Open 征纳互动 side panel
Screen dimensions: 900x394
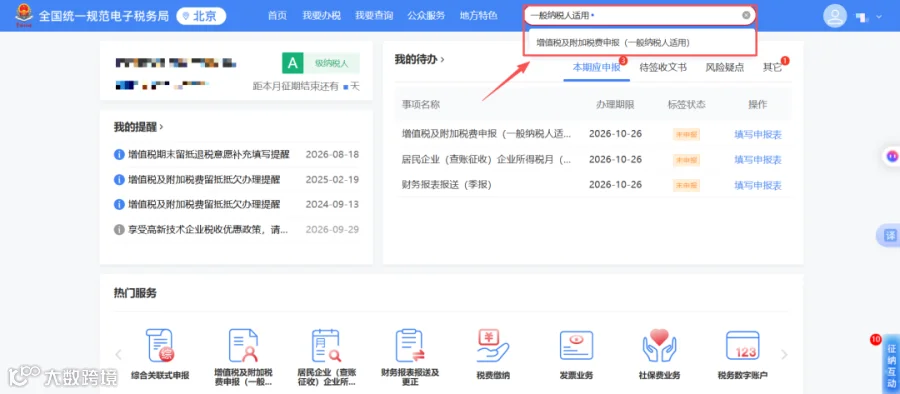coord(891,364)
